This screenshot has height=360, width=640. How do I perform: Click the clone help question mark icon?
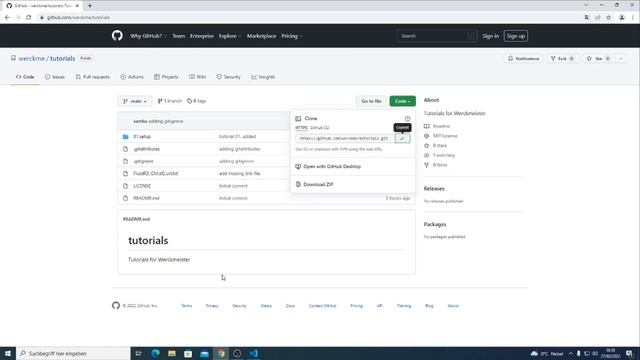[x=407, y=119]
